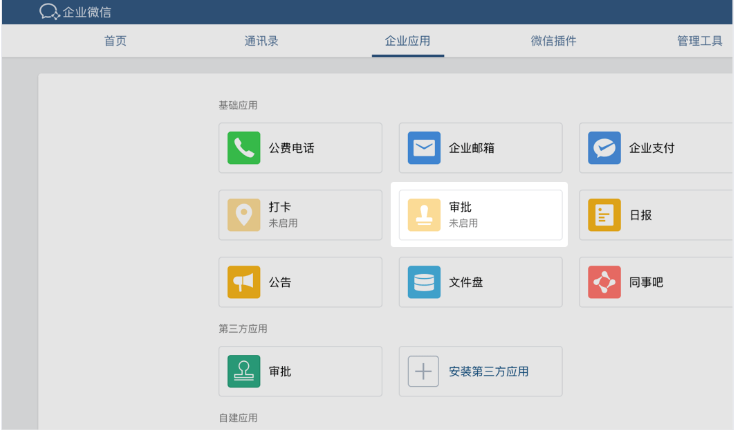
Task: Click the orange report icon for 日报
Action: click(604, 215)
